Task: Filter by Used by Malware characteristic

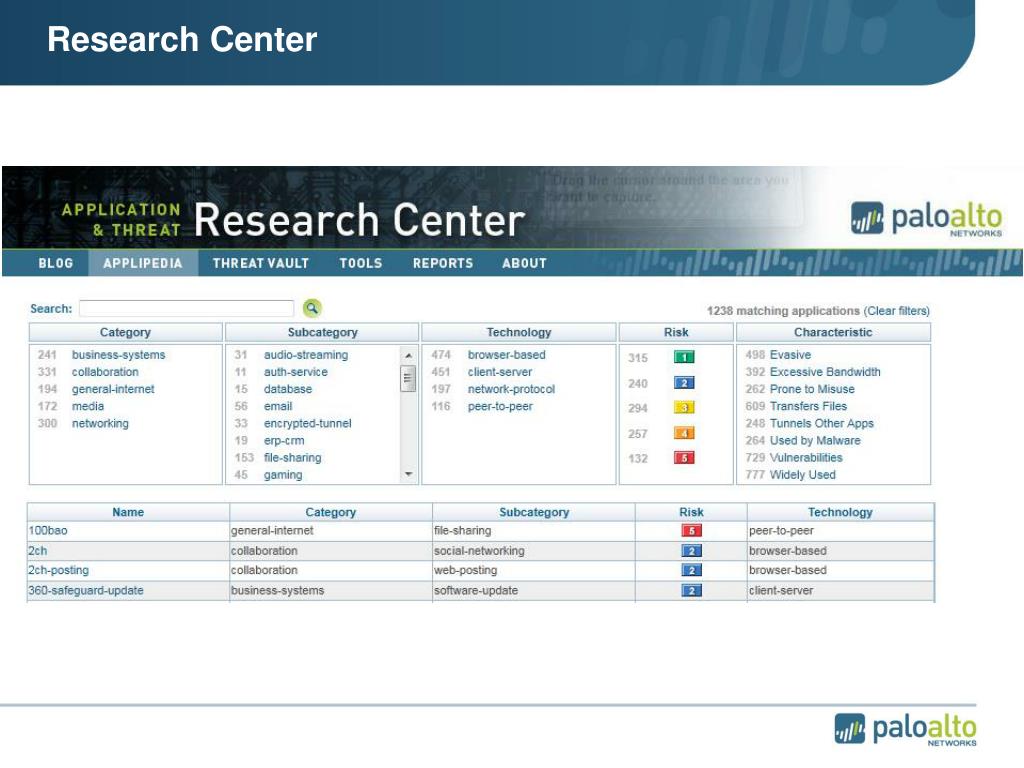Action: point(815,440)
